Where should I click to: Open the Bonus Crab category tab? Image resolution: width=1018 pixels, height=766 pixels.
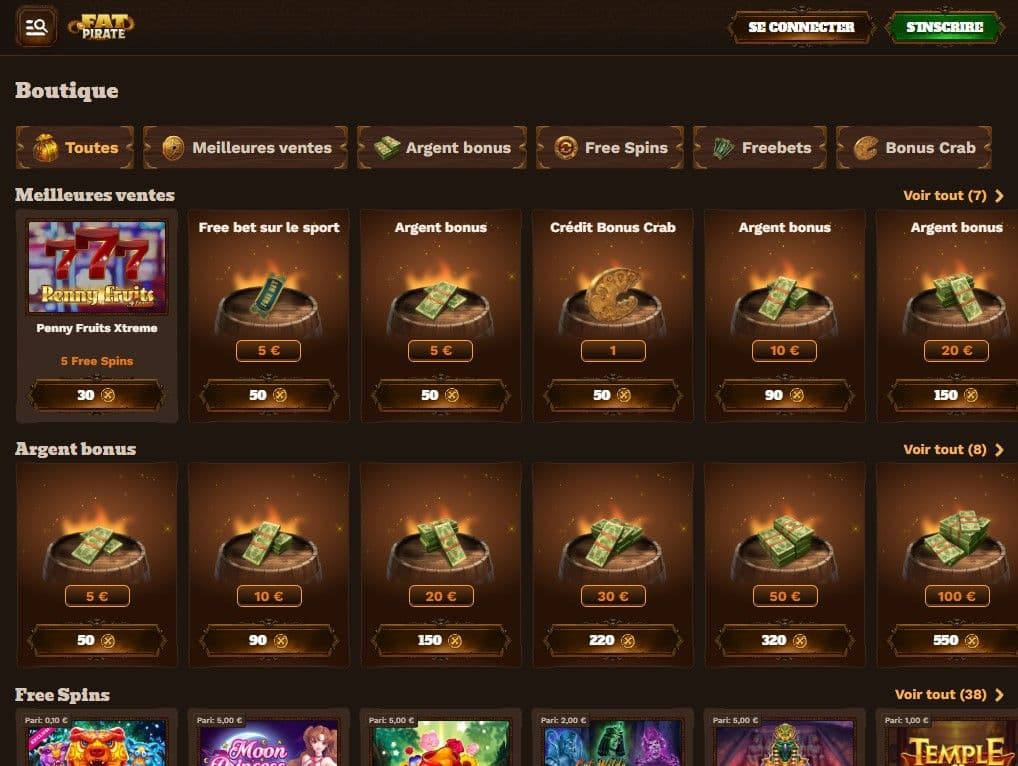914,147
